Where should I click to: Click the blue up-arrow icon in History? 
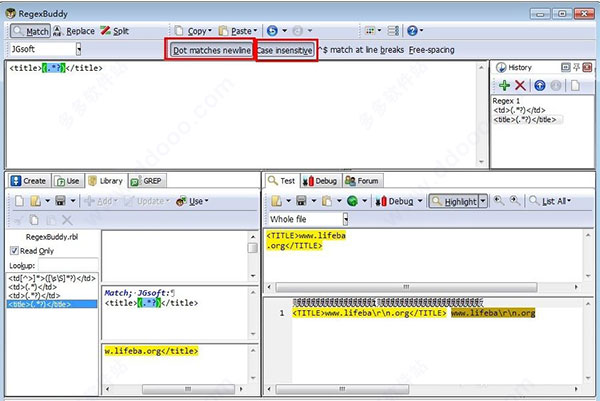(x=540, y=85)
